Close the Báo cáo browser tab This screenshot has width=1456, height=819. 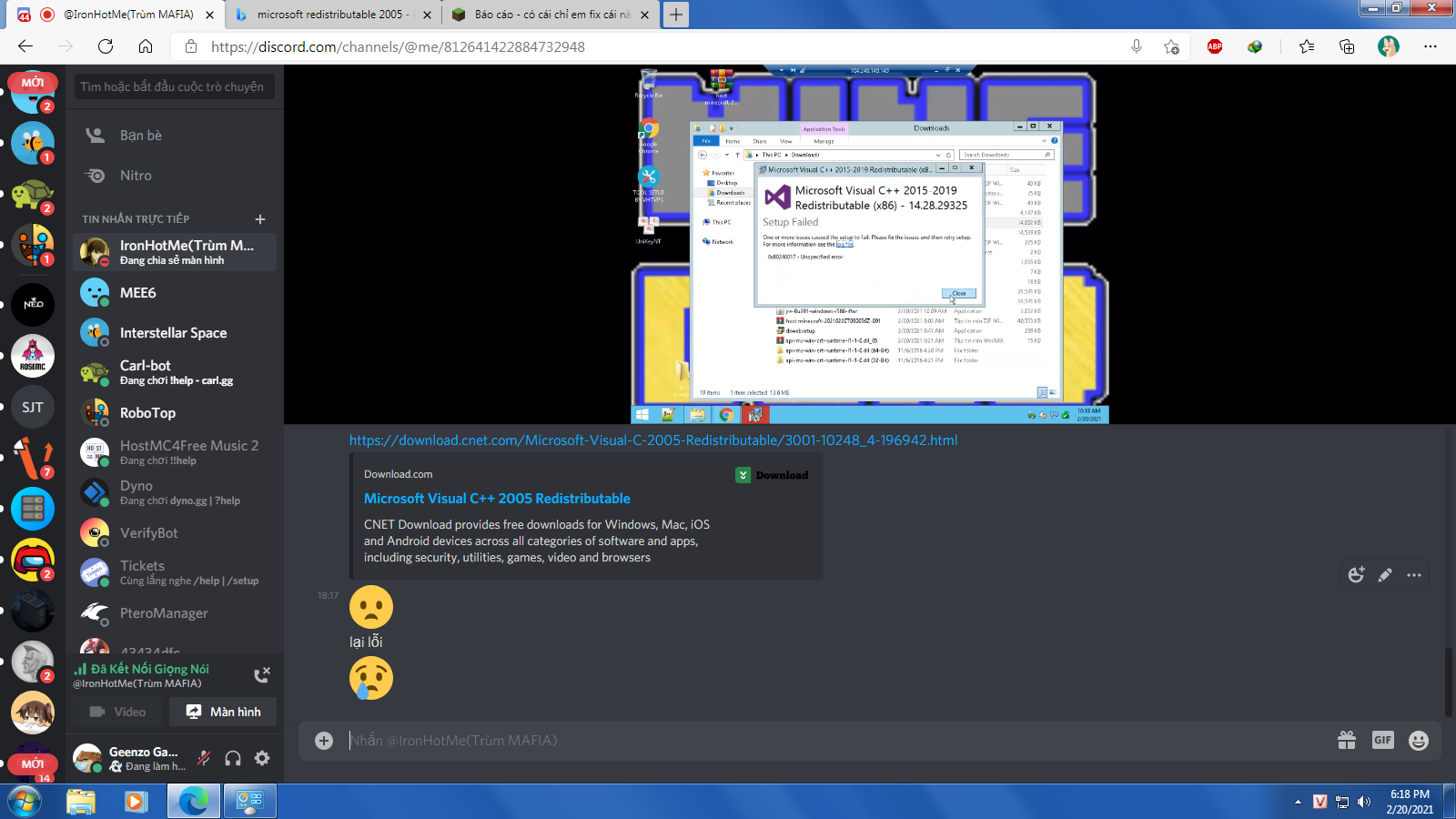[x=644, y=15]
